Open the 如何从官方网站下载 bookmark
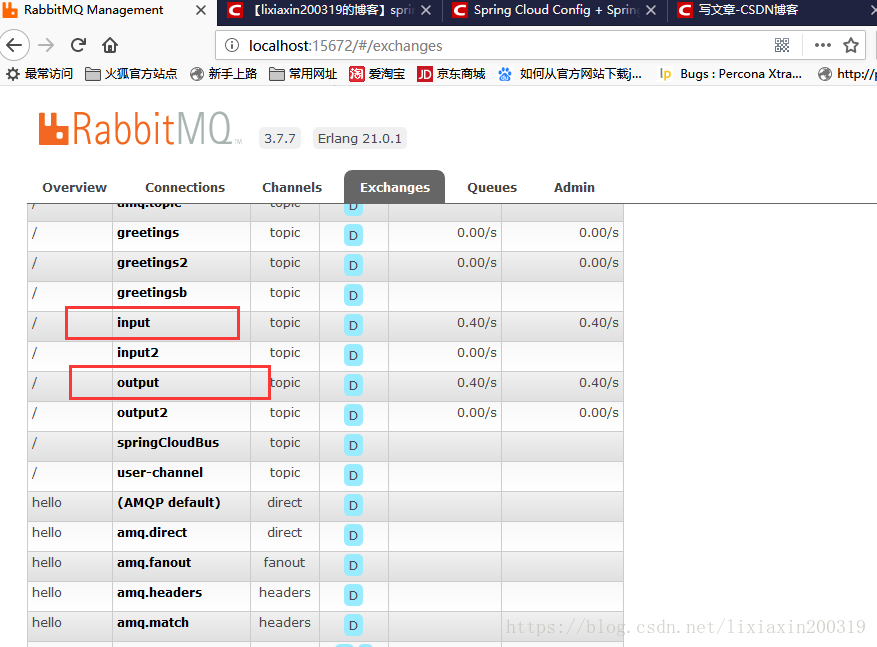The width and height of the screenshot is (877, 647). 569,74
